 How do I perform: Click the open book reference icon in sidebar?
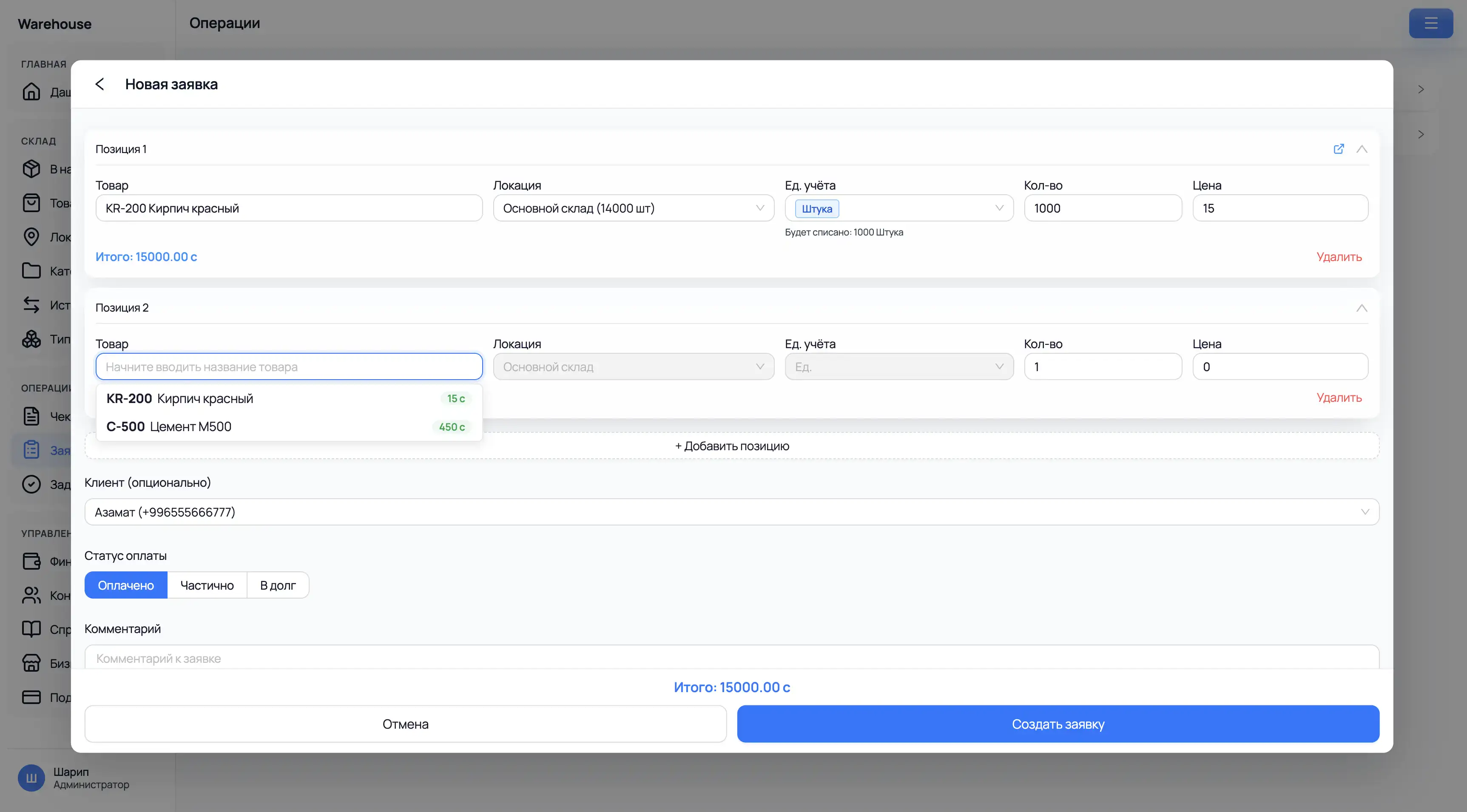(x=31, y=629)
